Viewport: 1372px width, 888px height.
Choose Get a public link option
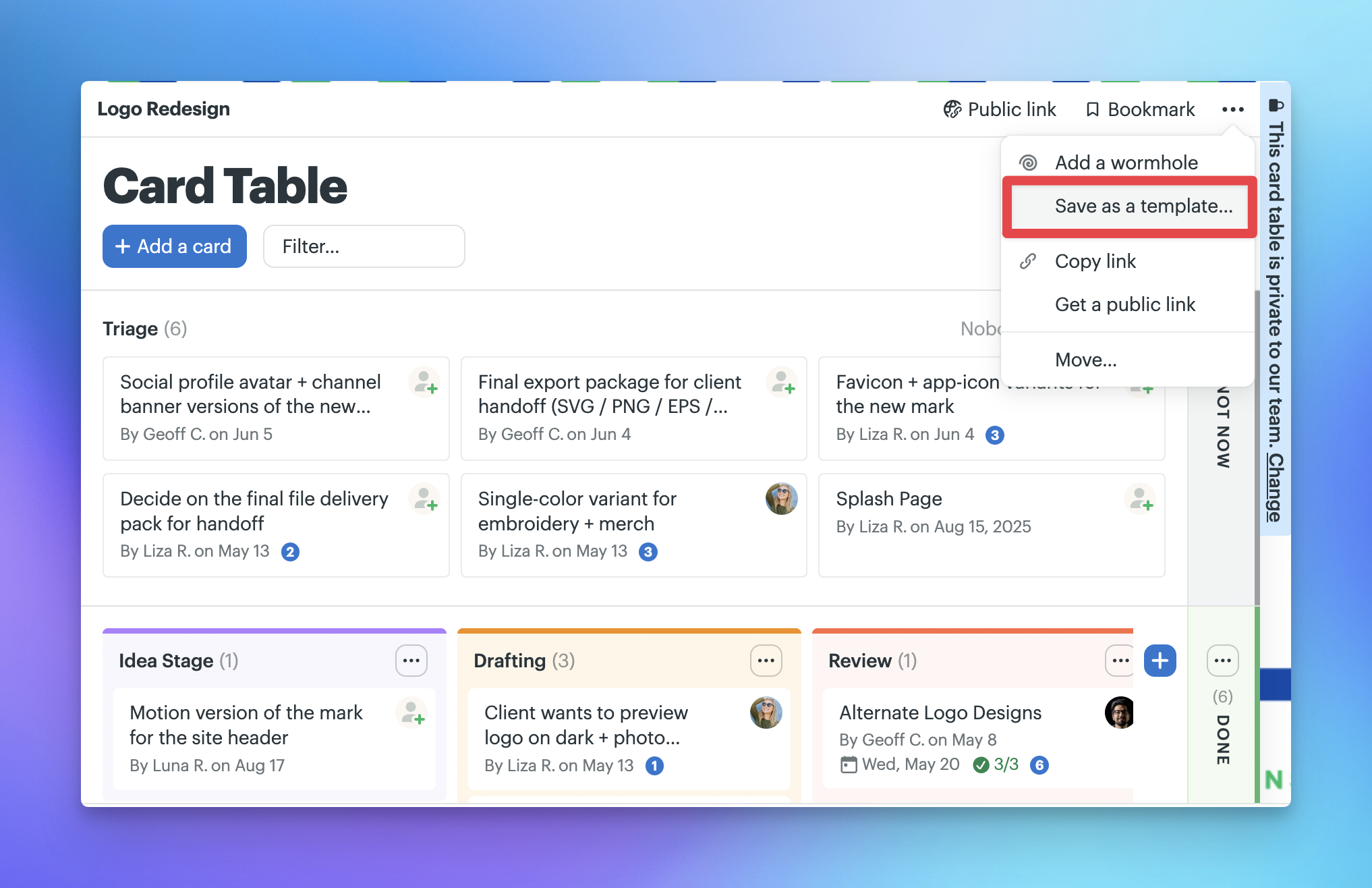(1128, 304)
